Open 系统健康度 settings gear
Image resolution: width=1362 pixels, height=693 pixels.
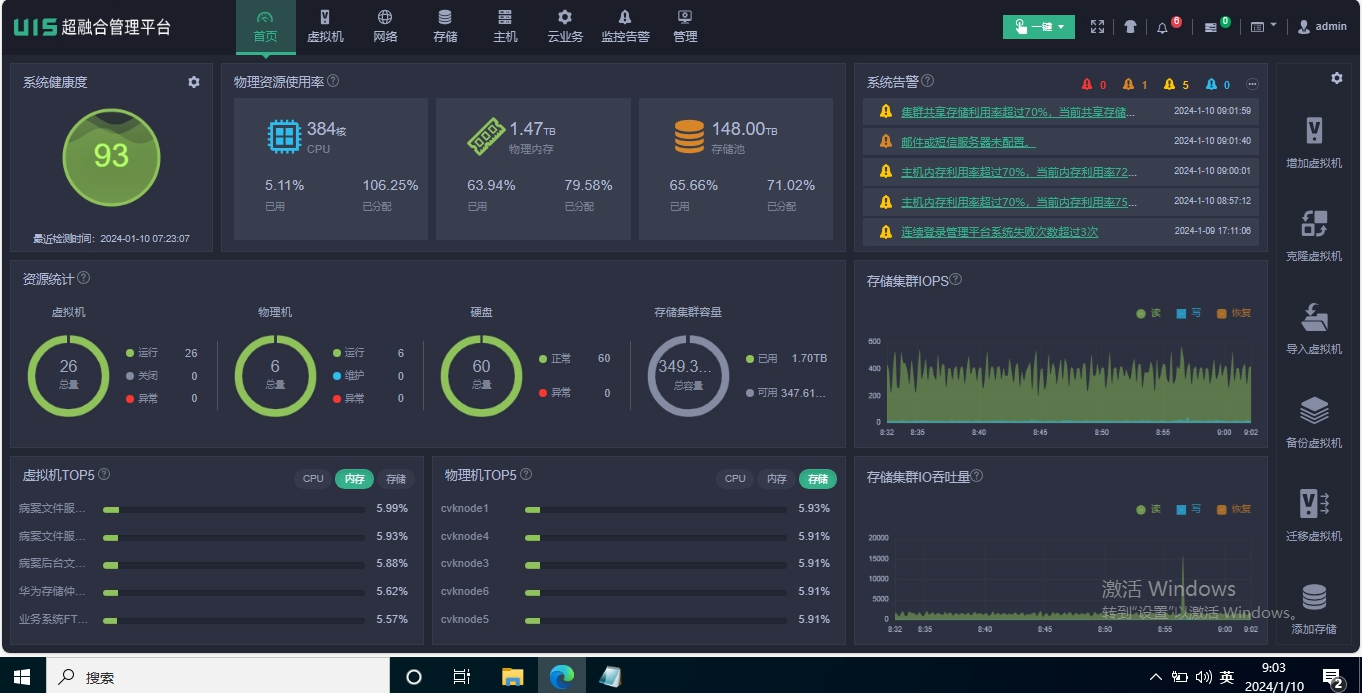click(x=193, y=82)
